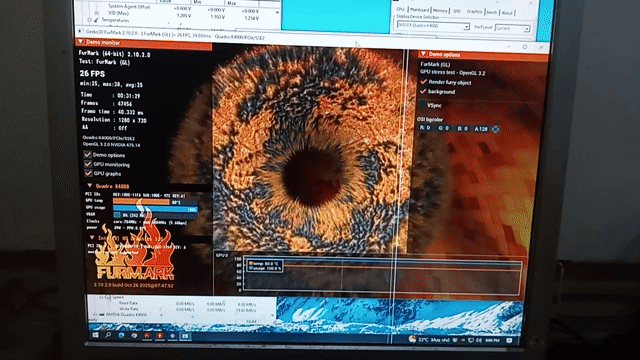The image size is (640, 360).
Task: Open the network tray icon
Action: coord(471,340)
